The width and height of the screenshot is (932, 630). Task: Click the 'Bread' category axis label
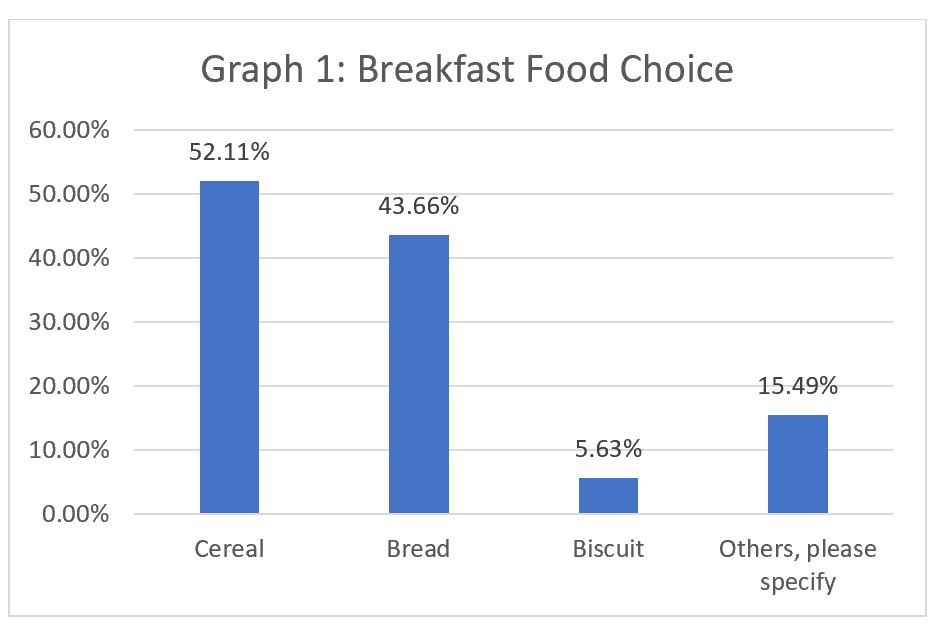(419, 549)
